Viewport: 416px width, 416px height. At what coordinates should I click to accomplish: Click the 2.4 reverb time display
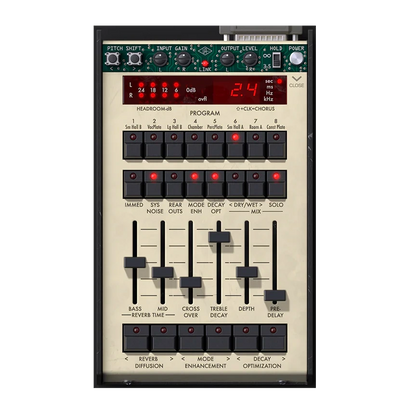[244, 90]
